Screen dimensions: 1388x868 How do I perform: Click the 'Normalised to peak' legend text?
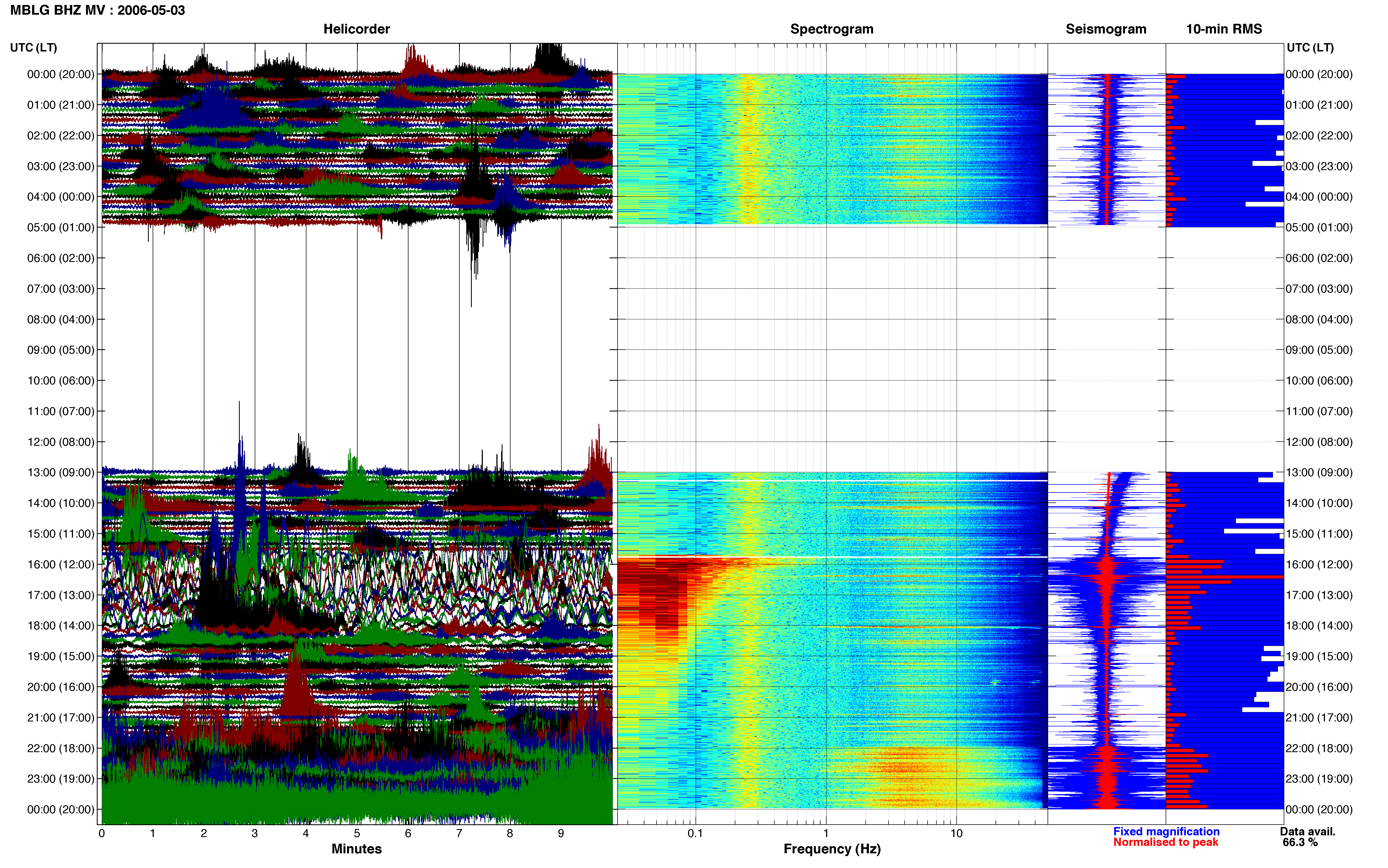click(1165, 842)
